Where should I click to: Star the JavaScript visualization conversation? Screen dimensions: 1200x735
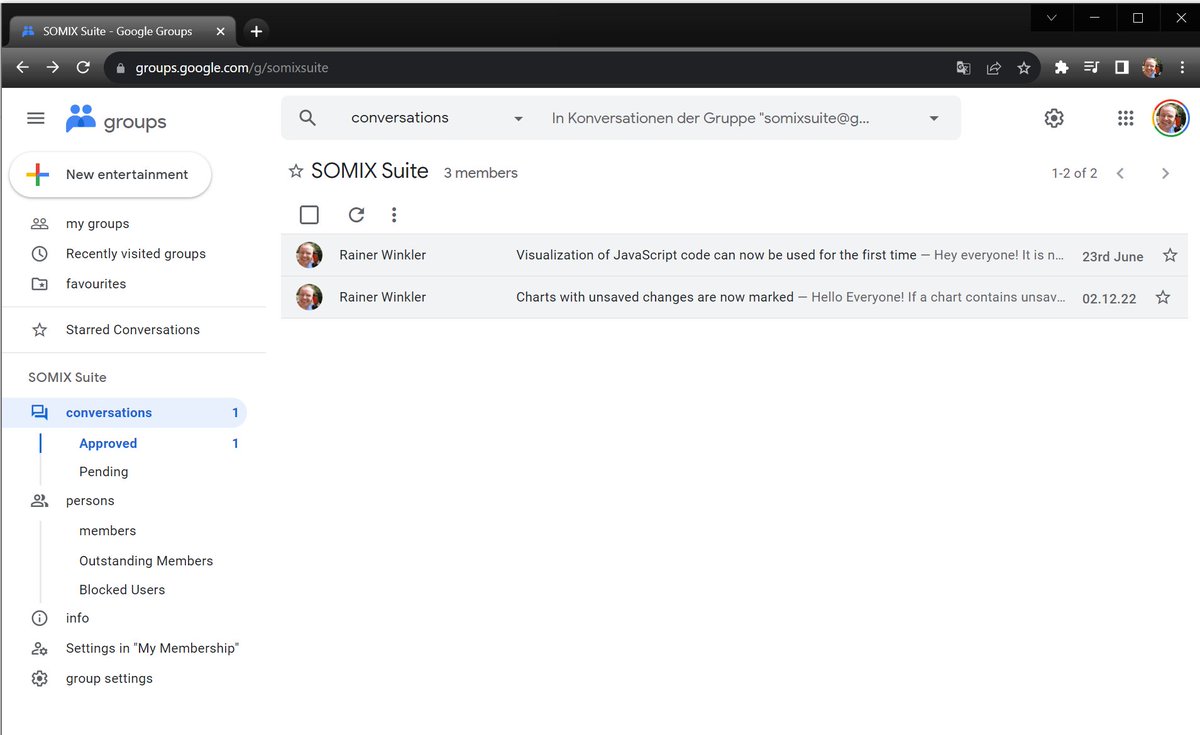click(1170, 255)
